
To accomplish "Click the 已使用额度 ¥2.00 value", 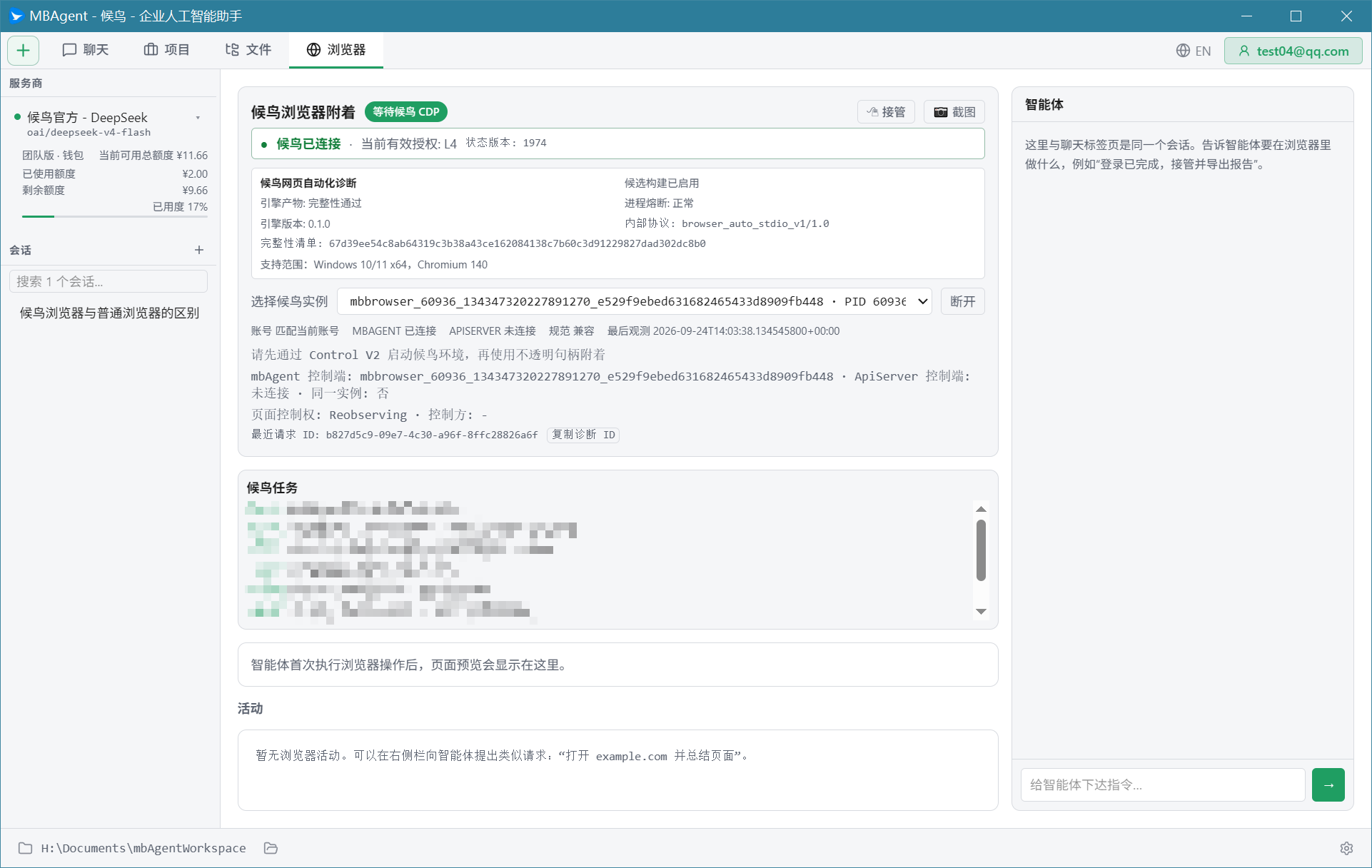I will pos(195,174).
